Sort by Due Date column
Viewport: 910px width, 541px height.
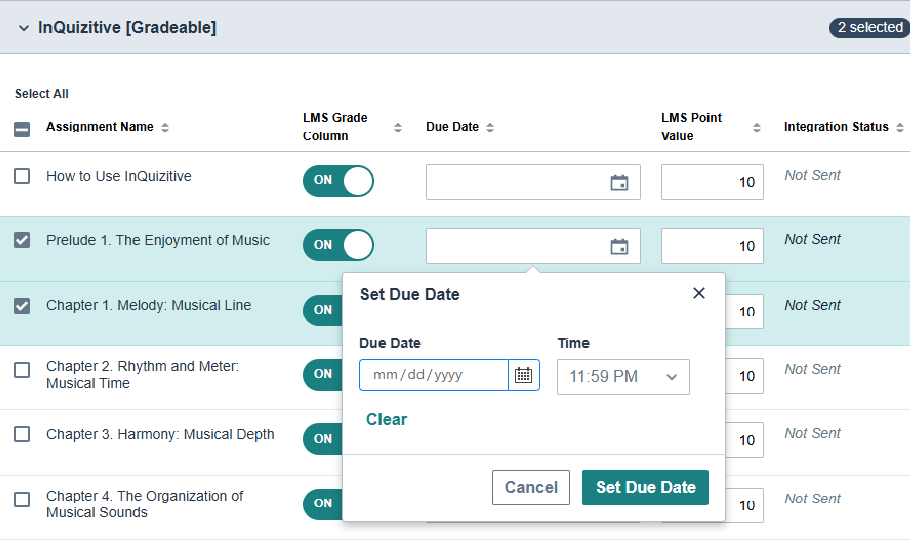[490, 128]
